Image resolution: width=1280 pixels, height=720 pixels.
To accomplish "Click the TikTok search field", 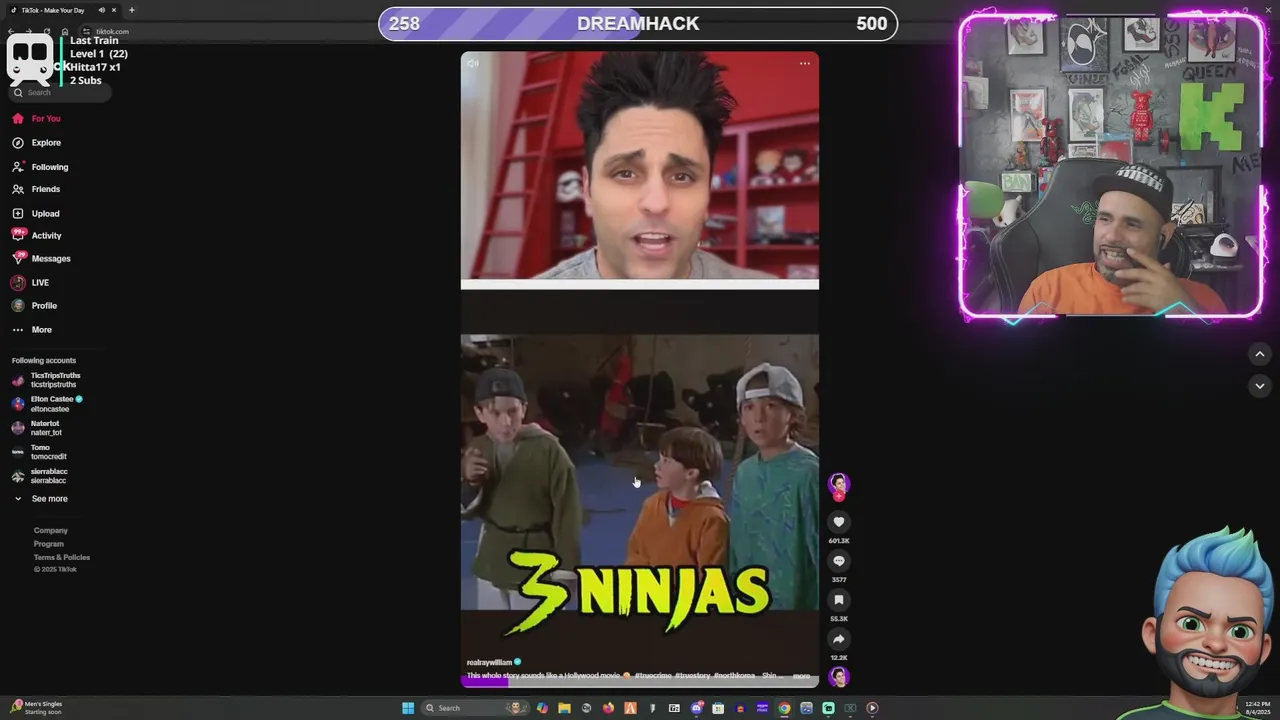I will pyautogui.click(x=62, y=92).
